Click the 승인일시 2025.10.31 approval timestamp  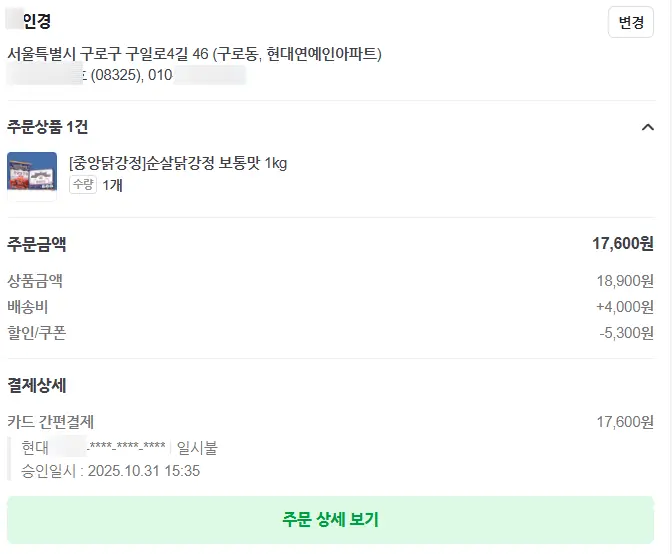coord(111,470)
